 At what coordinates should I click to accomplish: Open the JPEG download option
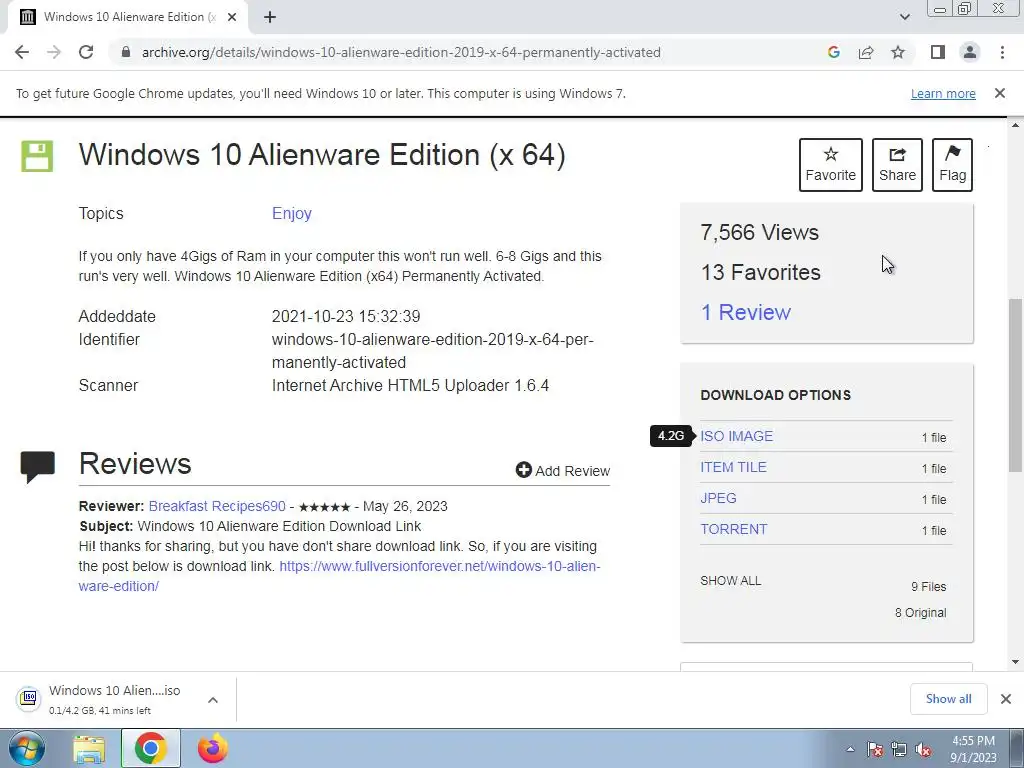[718, 498]
